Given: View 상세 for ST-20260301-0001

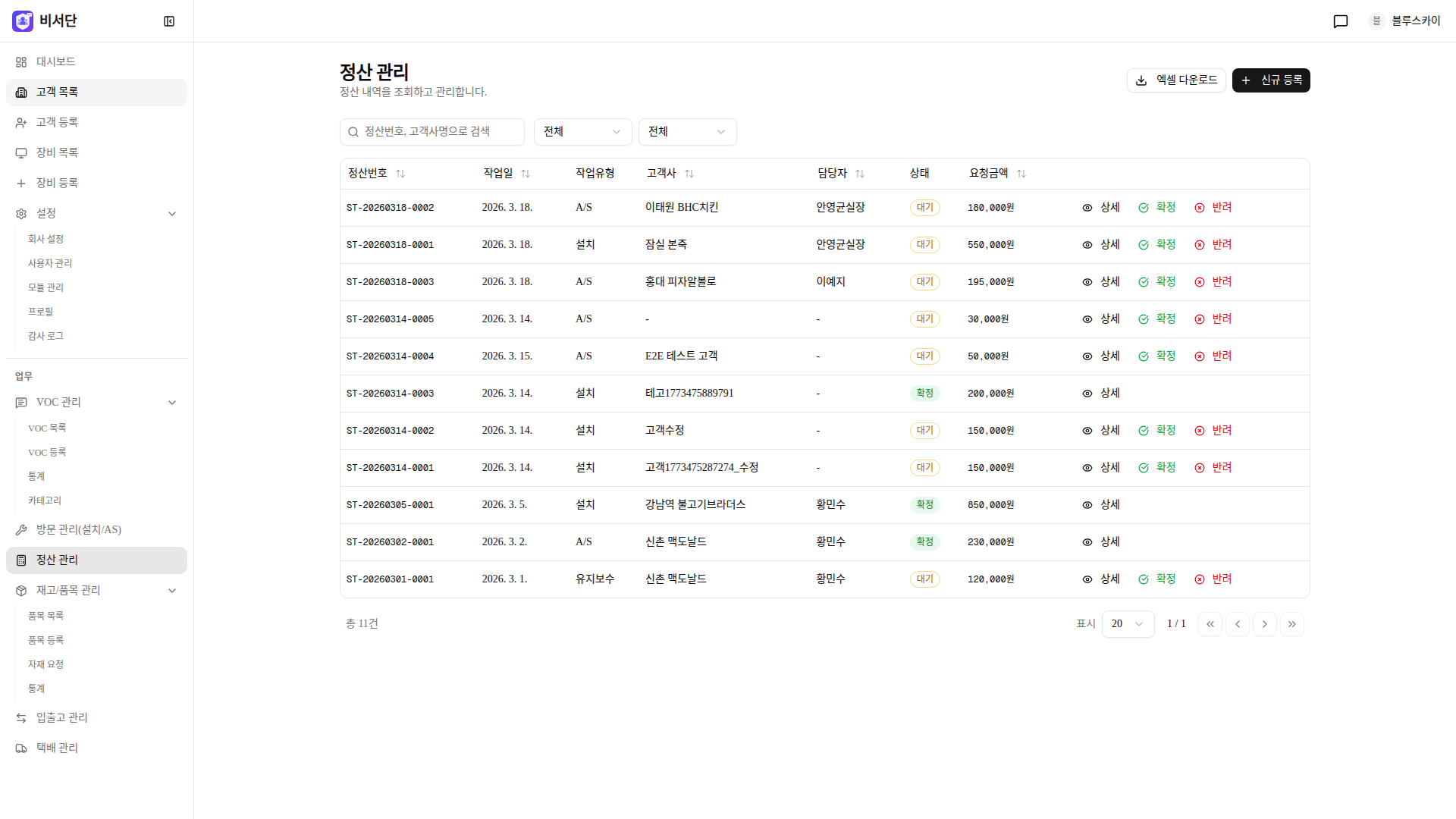Looking at the screenshot, I should click(x=1100, y=579).
